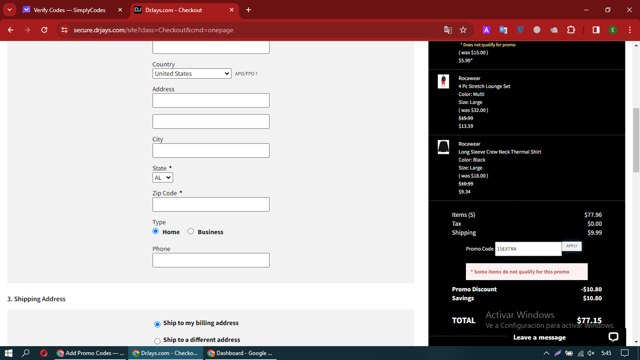The height and width of the screenshot is (360, 640).
Task: Switch to DrJays Checkout taskbar window
Action: [x=165, y=353]
